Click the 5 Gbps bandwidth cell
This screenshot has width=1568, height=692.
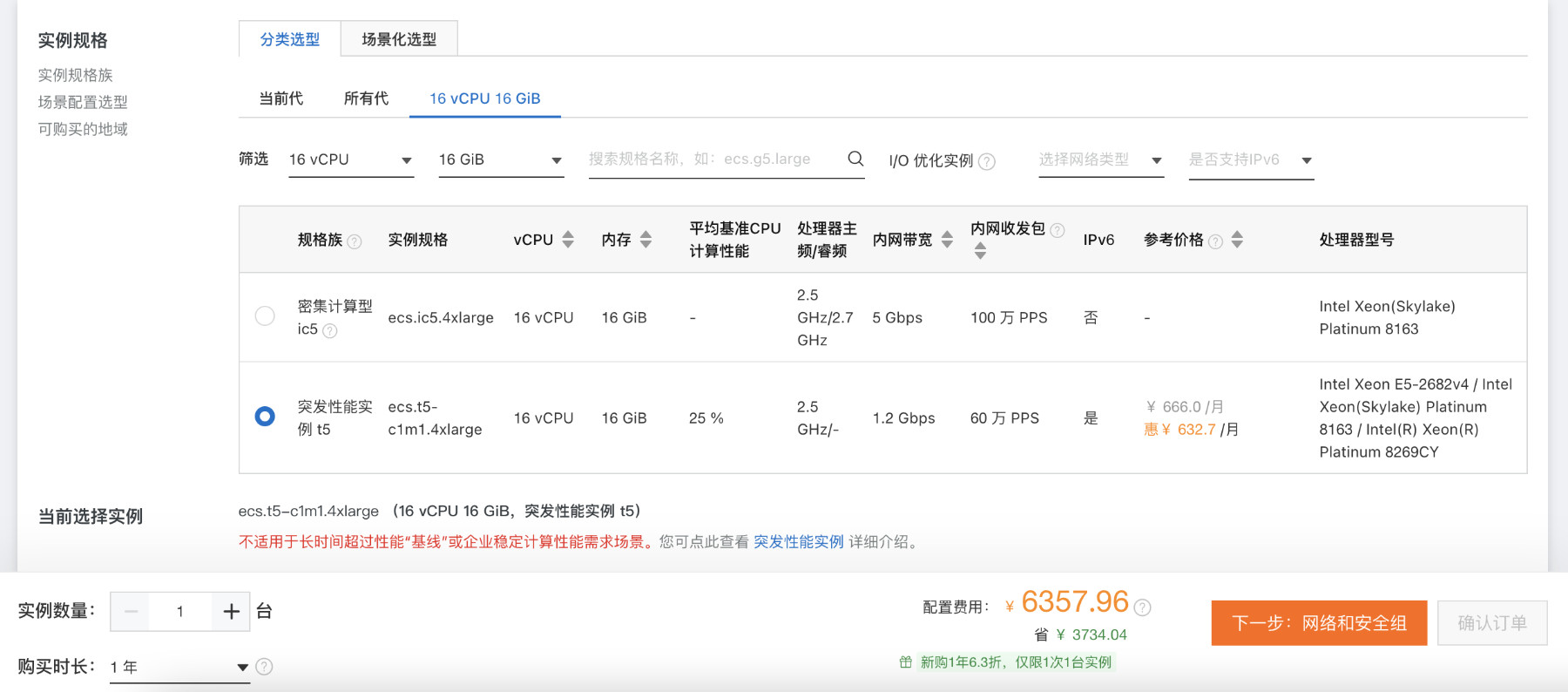tap(897, 317)
